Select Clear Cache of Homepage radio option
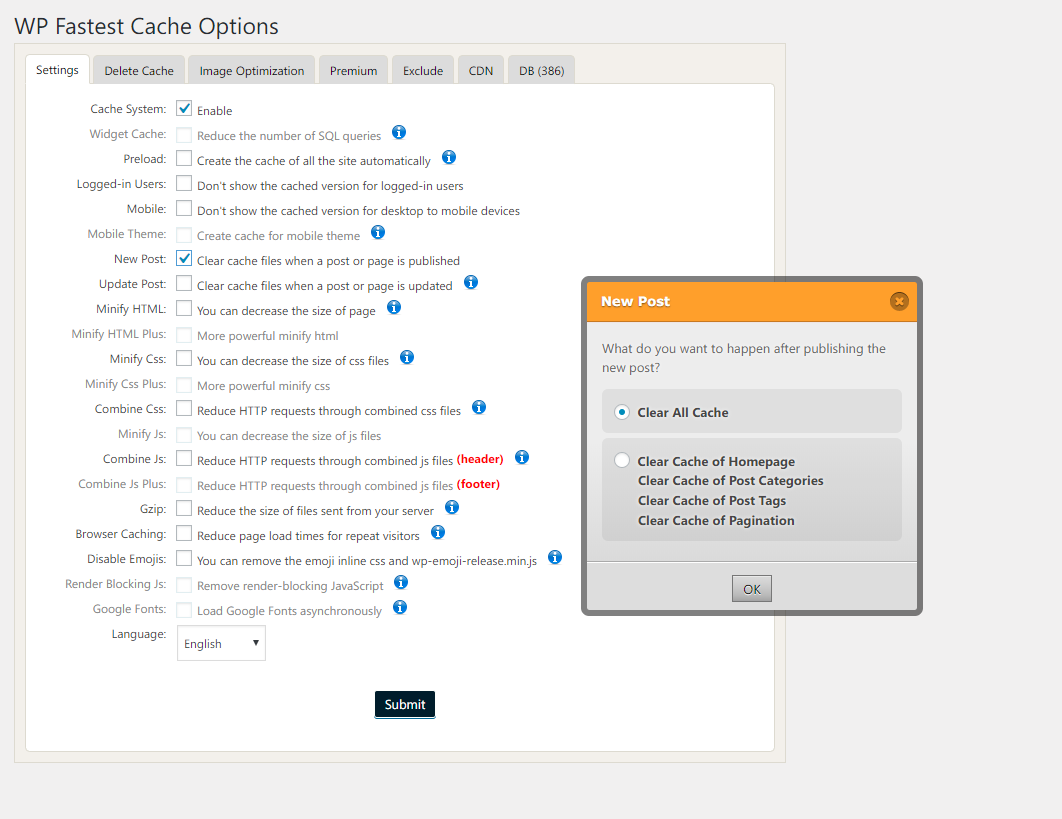This screenshot has width=1062, height=819. pos(622,460)
